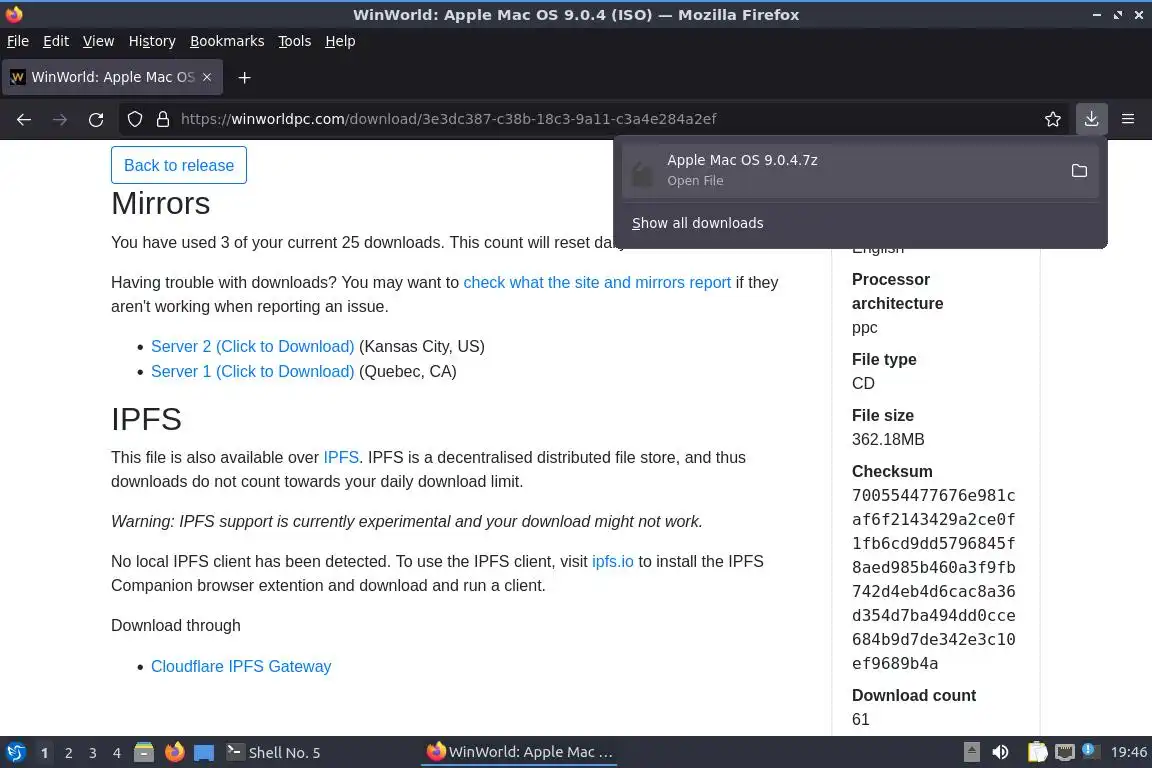The width and height of the screenshot is (1152, 768).
Task: Open the clipboard manager tray icon
Action: click(1037, 753)
